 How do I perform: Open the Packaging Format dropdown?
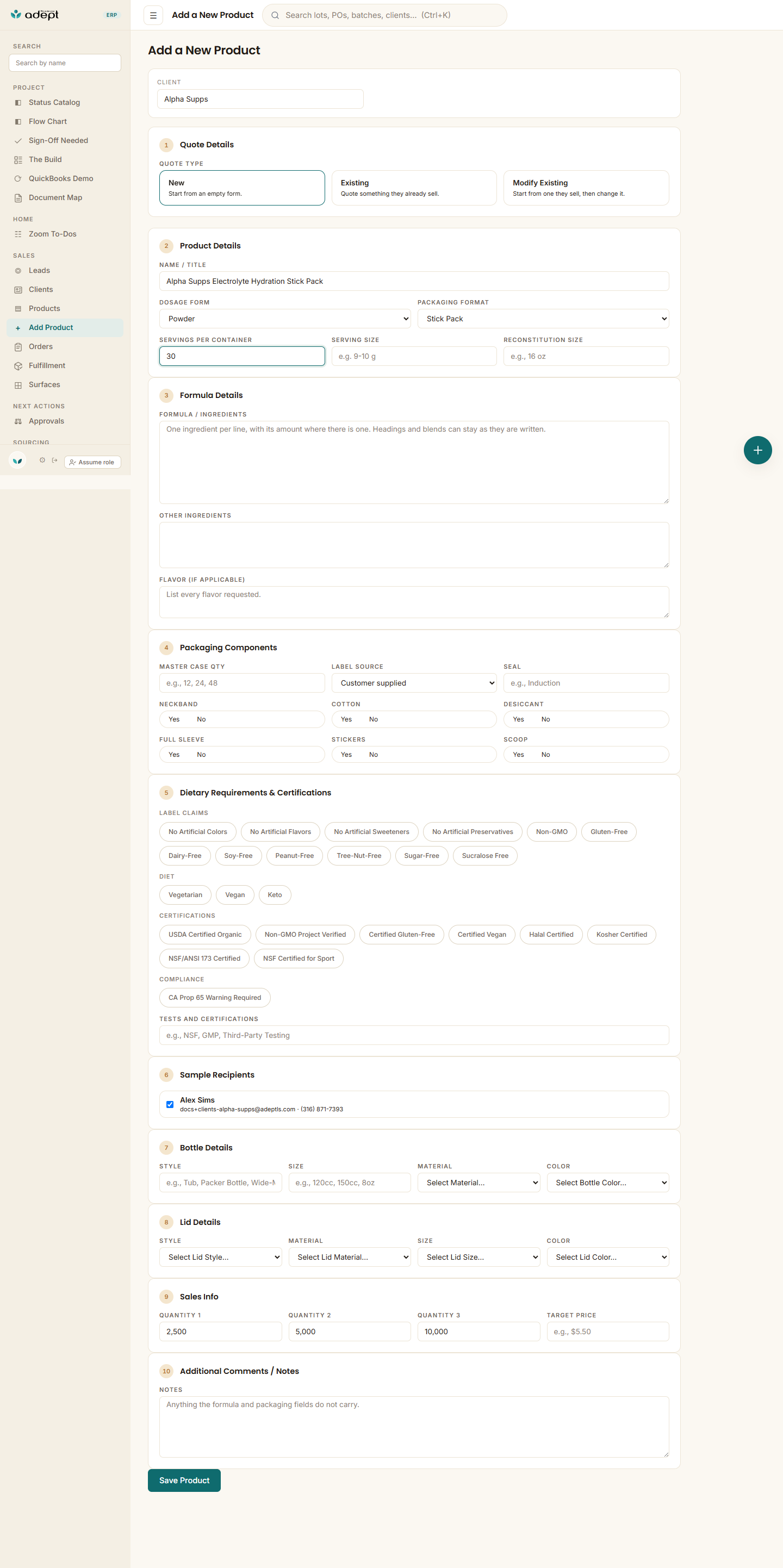(543, 319)
